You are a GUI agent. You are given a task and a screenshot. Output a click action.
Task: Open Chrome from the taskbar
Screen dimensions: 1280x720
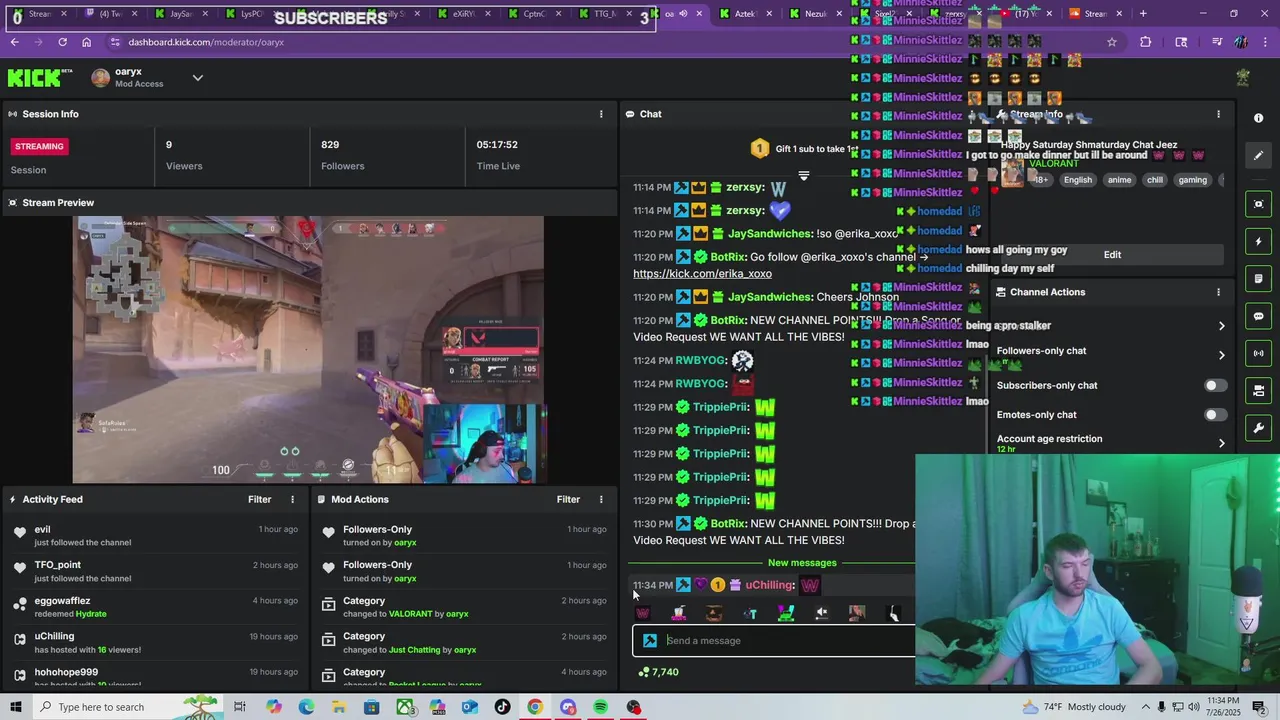535,707
